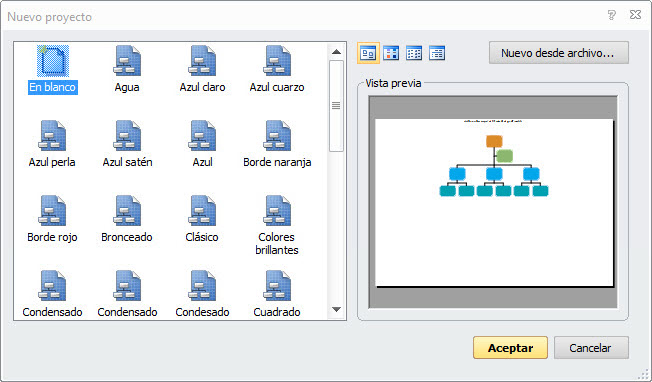The height and width of the screenshot is (382, 652).
Task: Choose the Azul perla template
Action: [x=52, y=136]
